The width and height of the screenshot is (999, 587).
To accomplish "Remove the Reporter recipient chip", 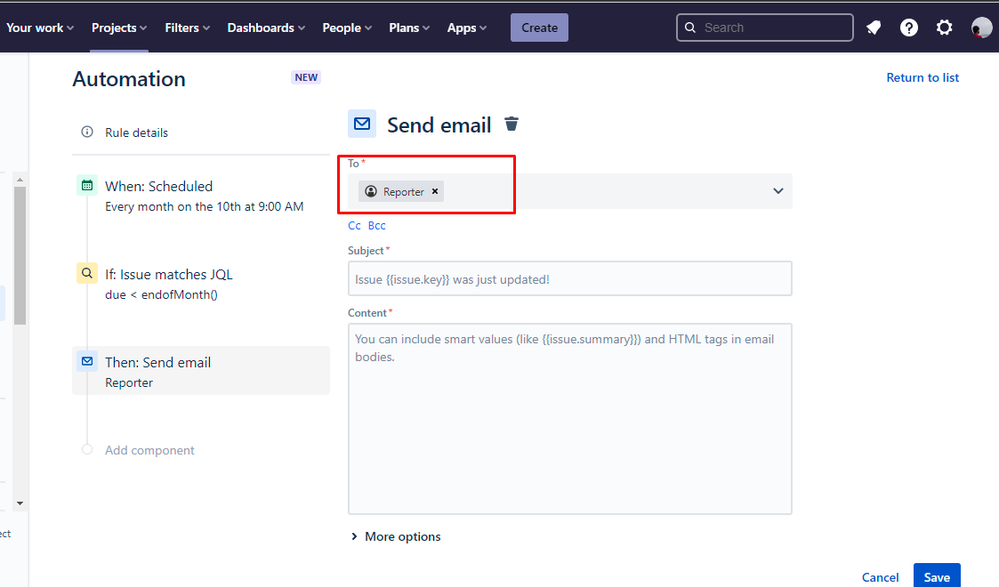I will (435, 191).
